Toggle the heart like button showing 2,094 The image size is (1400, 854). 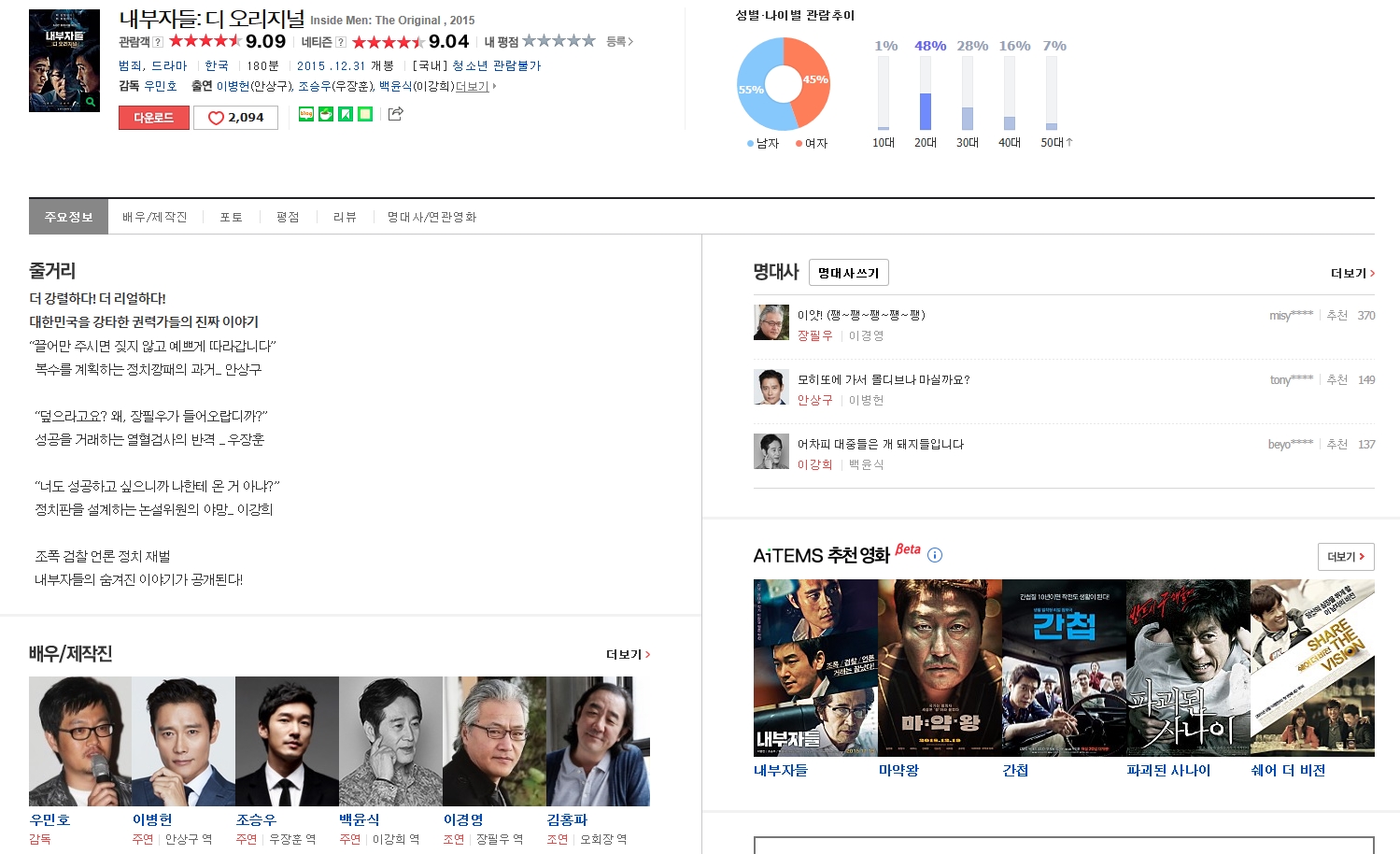click(x=235, y=118)
